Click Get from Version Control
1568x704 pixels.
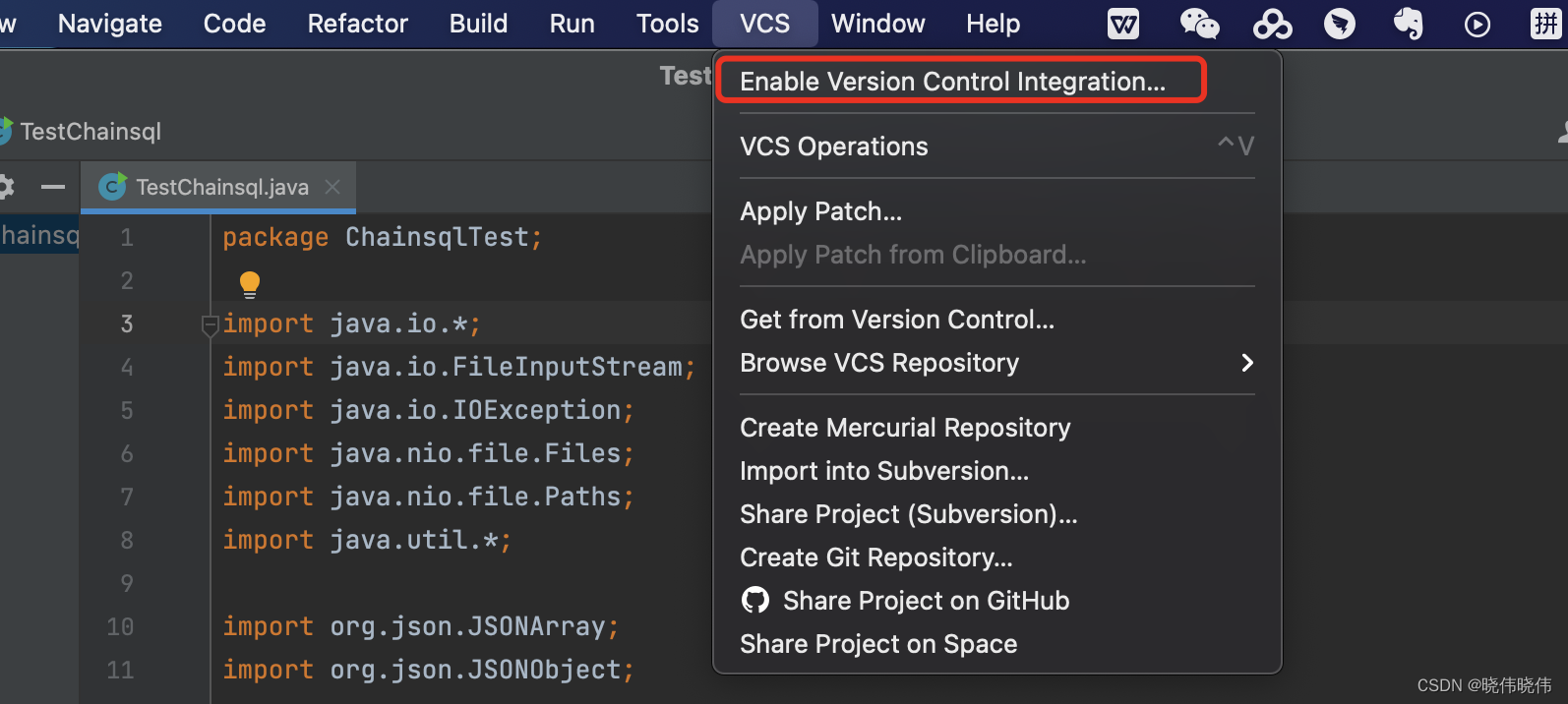coord(896,320)
